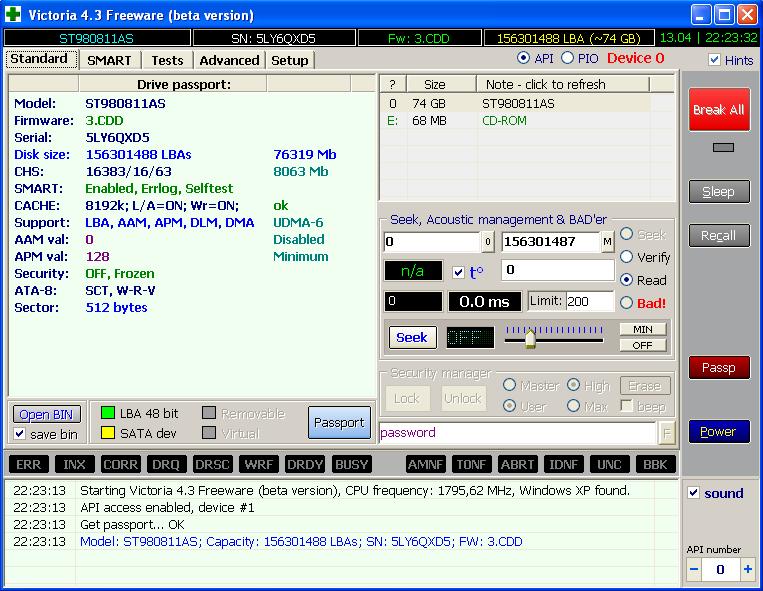
Task: Click the small 0 button beside start LBA
Action: click(488, 242)
